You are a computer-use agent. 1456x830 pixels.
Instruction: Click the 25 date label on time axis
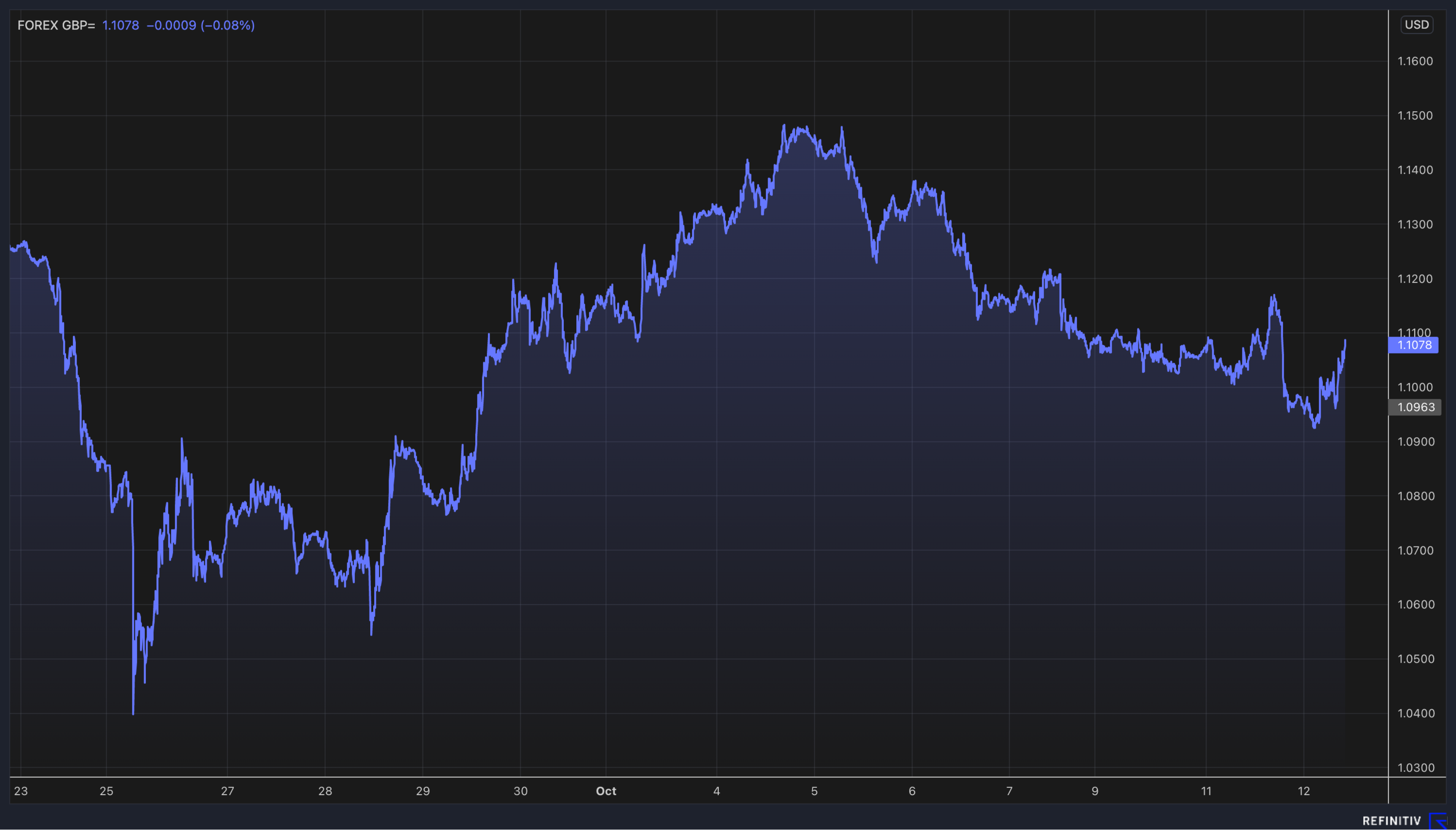coord(107,791)
